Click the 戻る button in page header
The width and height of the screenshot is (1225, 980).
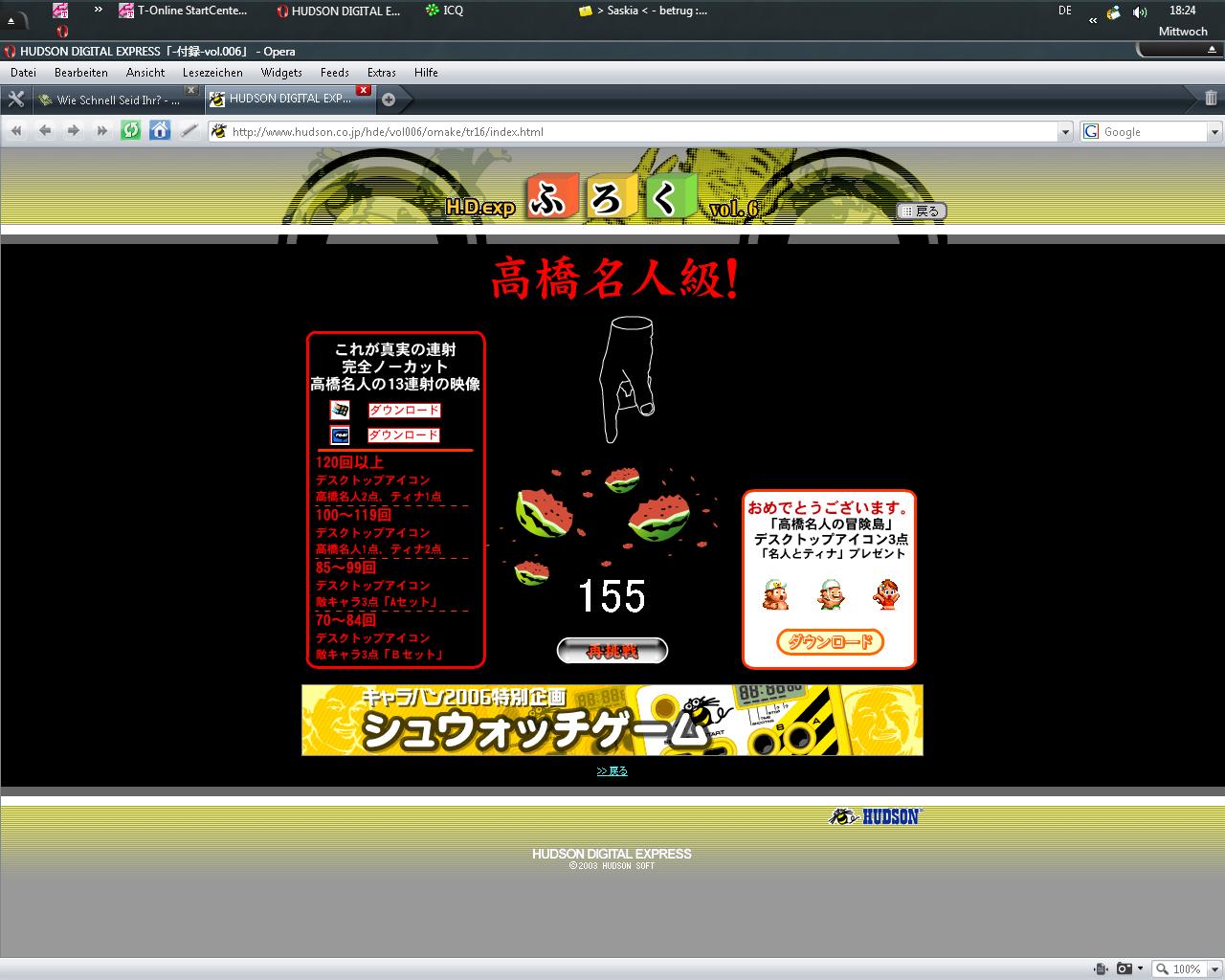921,211
